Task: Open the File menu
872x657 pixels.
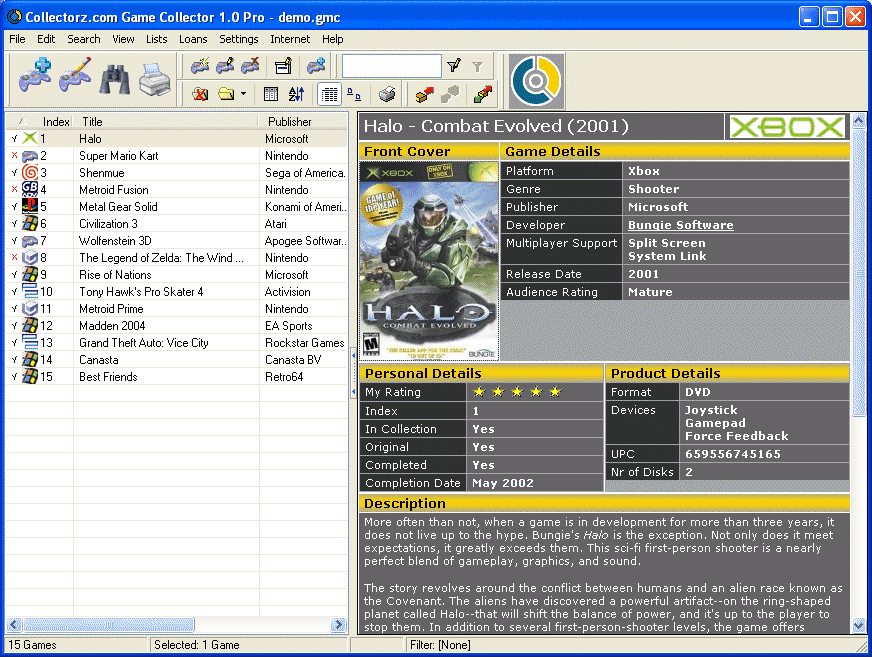Action: tap(17, 39)
